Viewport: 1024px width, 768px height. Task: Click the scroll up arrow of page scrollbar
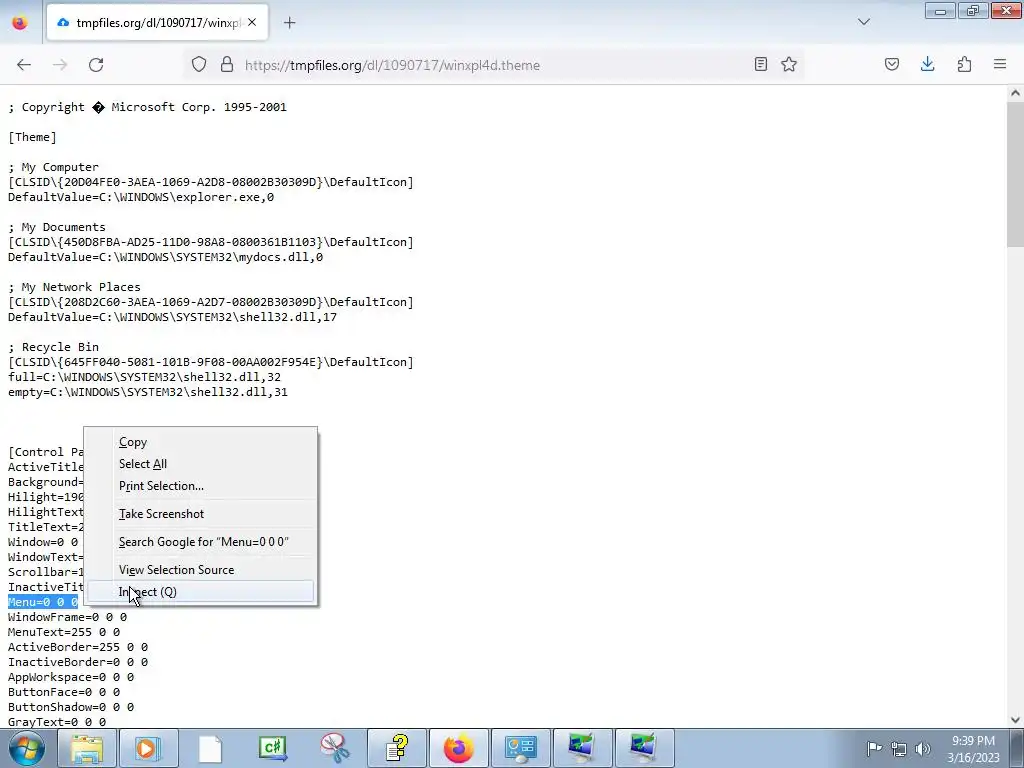tap(1015, 93)
